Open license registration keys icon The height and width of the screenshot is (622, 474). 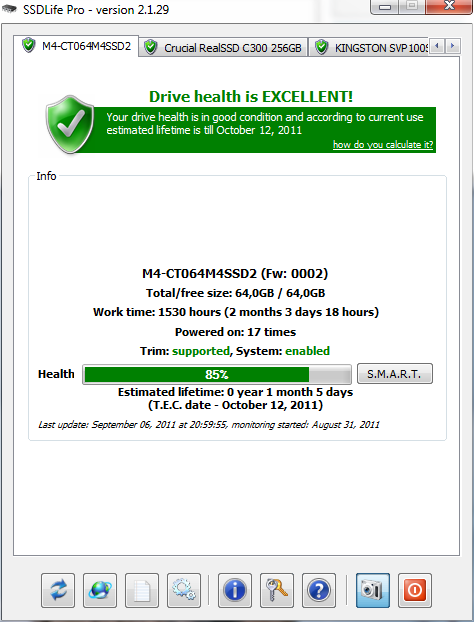[x=277, y=590]
